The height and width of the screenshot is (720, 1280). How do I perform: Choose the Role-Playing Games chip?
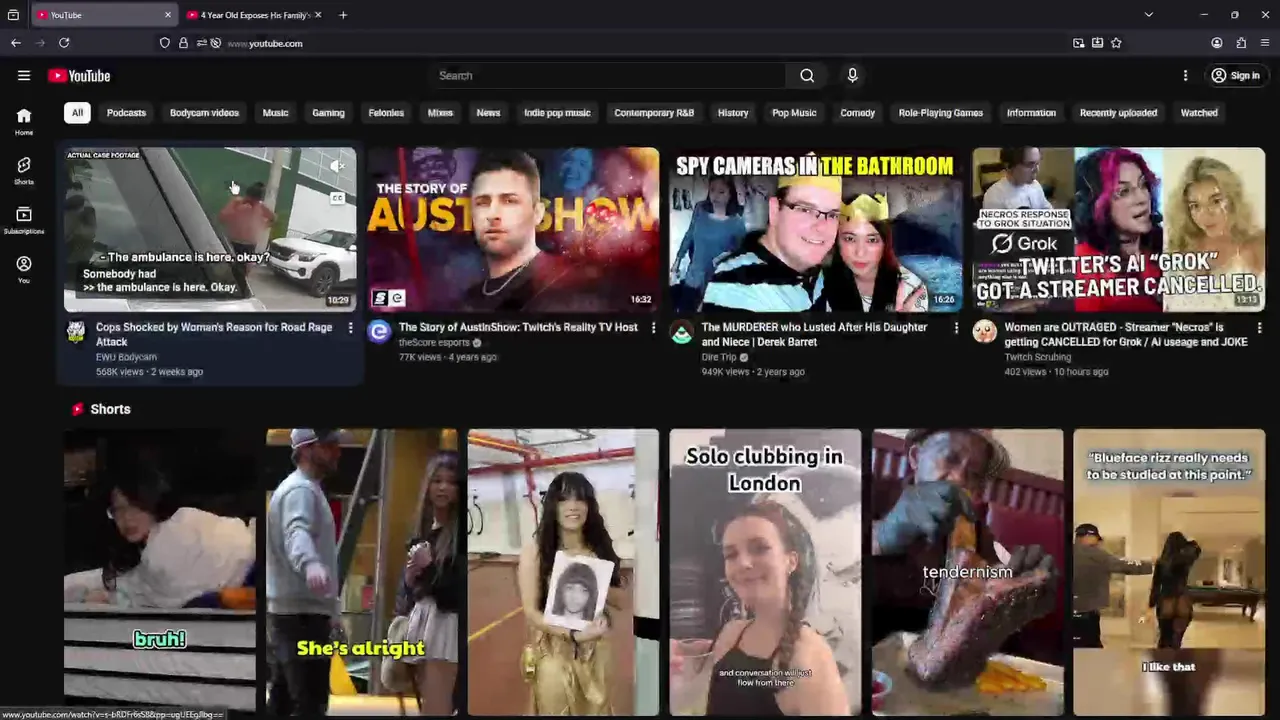[941, 113]
